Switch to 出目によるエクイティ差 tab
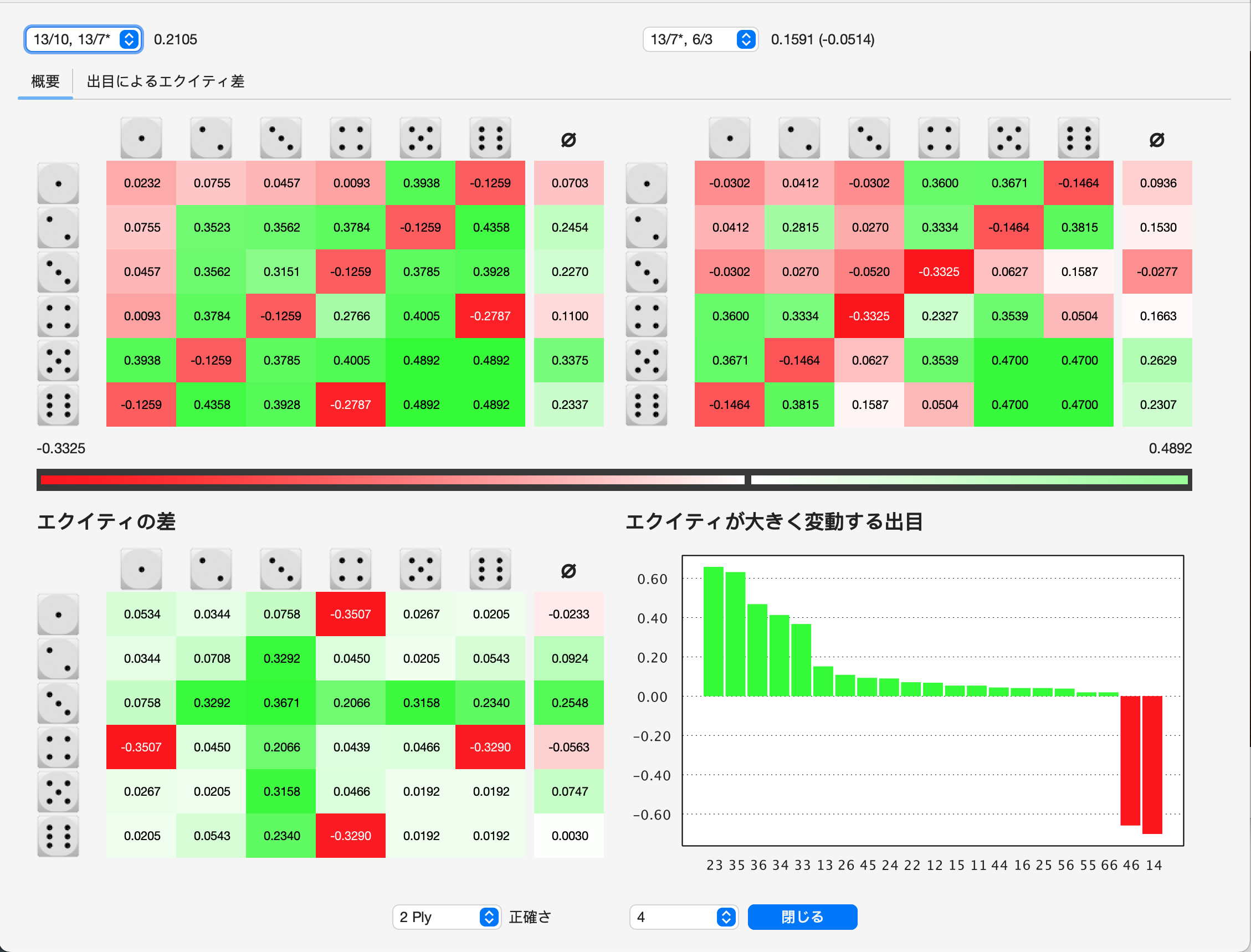The width and height of the screenshot is (1251, 952). click(166, 81)
